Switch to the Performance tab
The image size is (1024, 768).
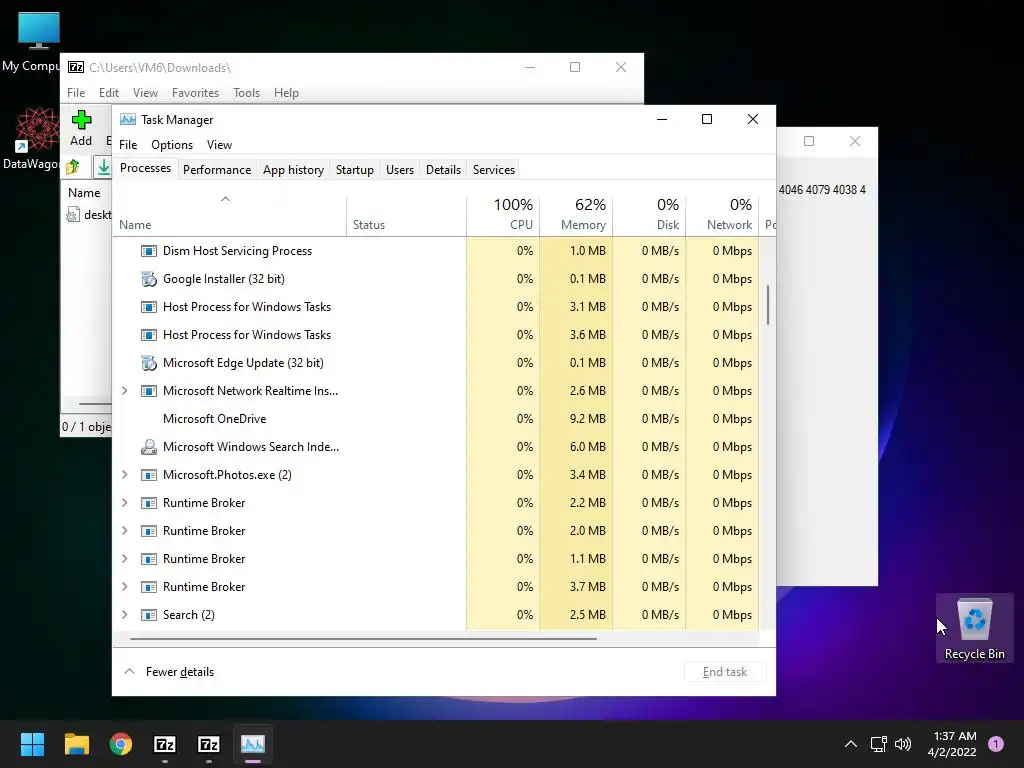click(x=217, y=170)
